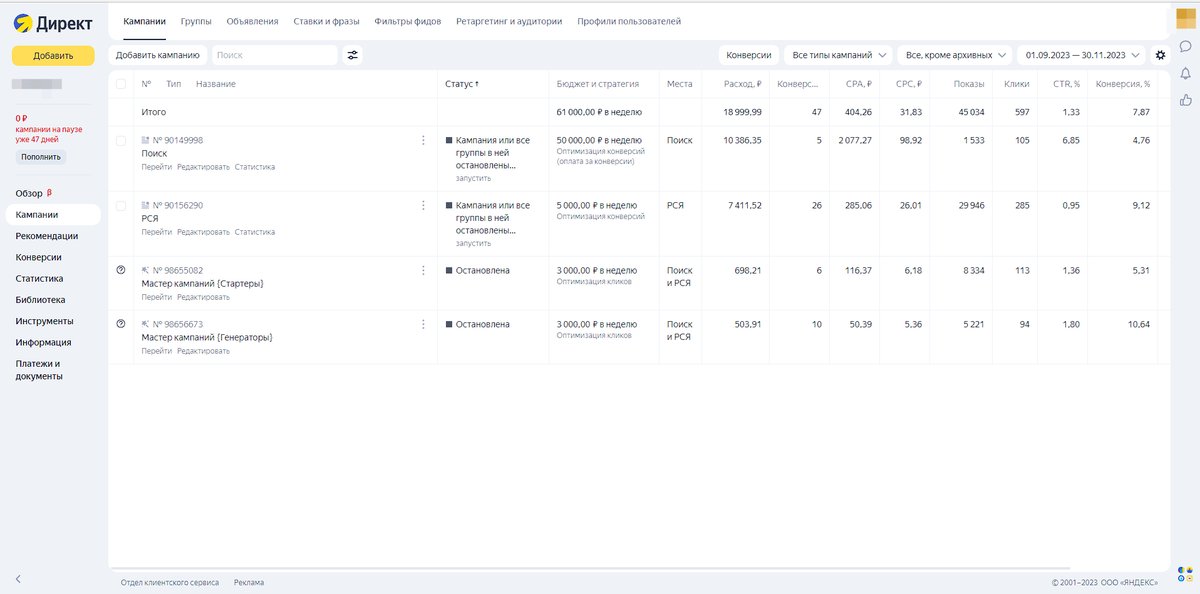Image resolution: width=1200 pixels, height=594 pixels.
Task: Click the Пополнить balance button
Action: point(41,157)
